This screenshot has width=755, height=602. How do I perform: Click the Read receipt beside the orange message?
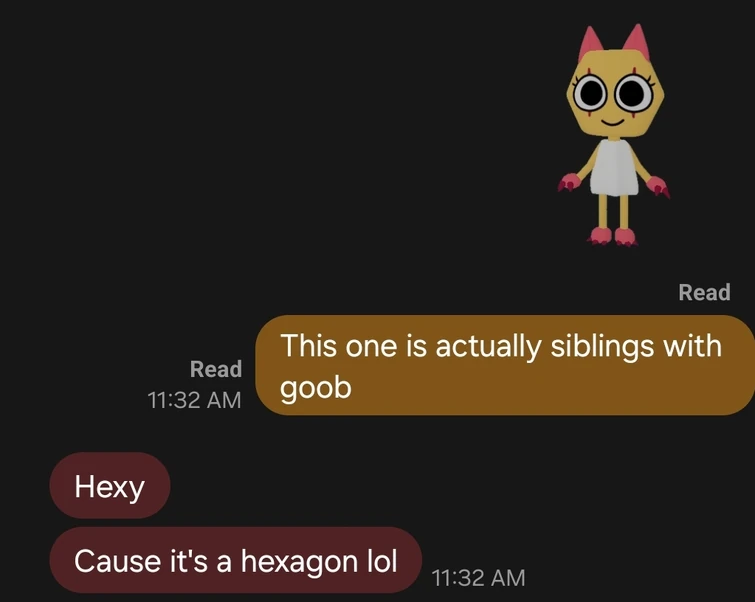[x=216, y=369]
